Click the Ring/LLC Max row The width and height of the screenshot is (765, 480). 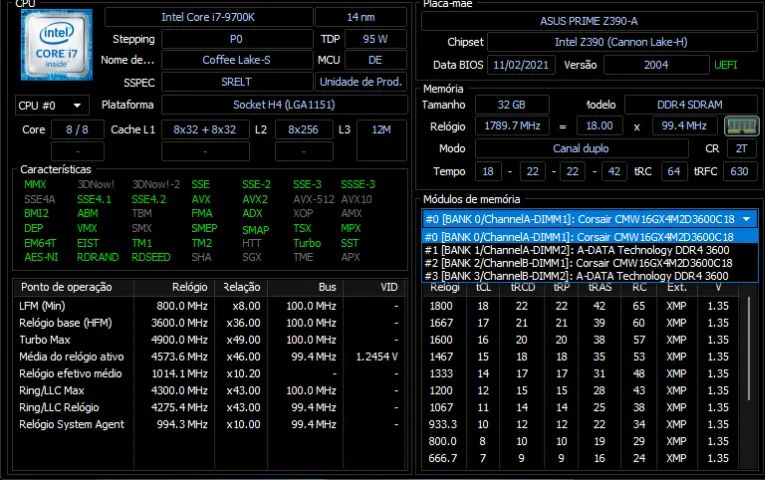(x=209, y=390)
